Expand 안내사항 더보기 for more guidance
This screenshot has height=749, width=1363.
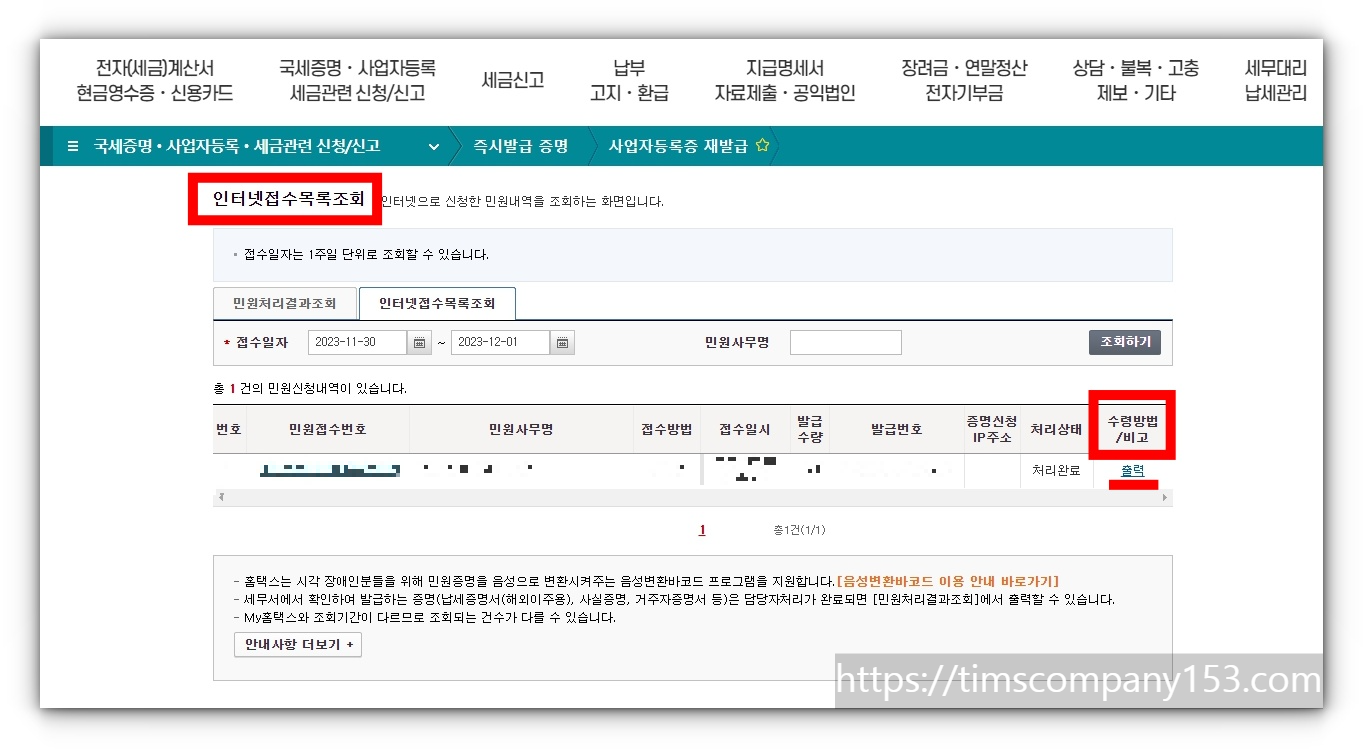[297, 644]
